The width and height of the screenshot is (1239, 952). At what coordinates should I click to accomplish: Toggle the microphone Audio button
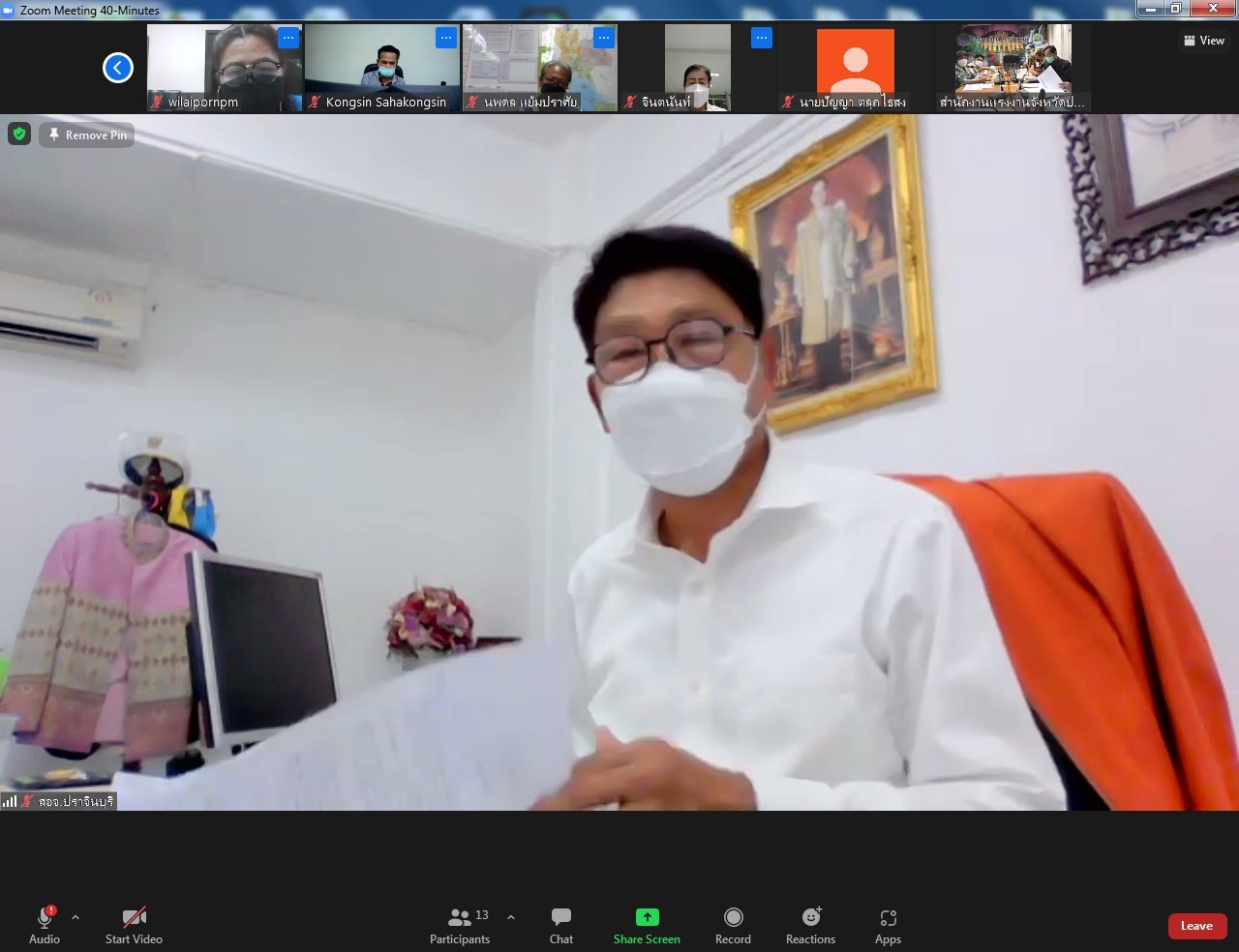(x=45, y=926)
